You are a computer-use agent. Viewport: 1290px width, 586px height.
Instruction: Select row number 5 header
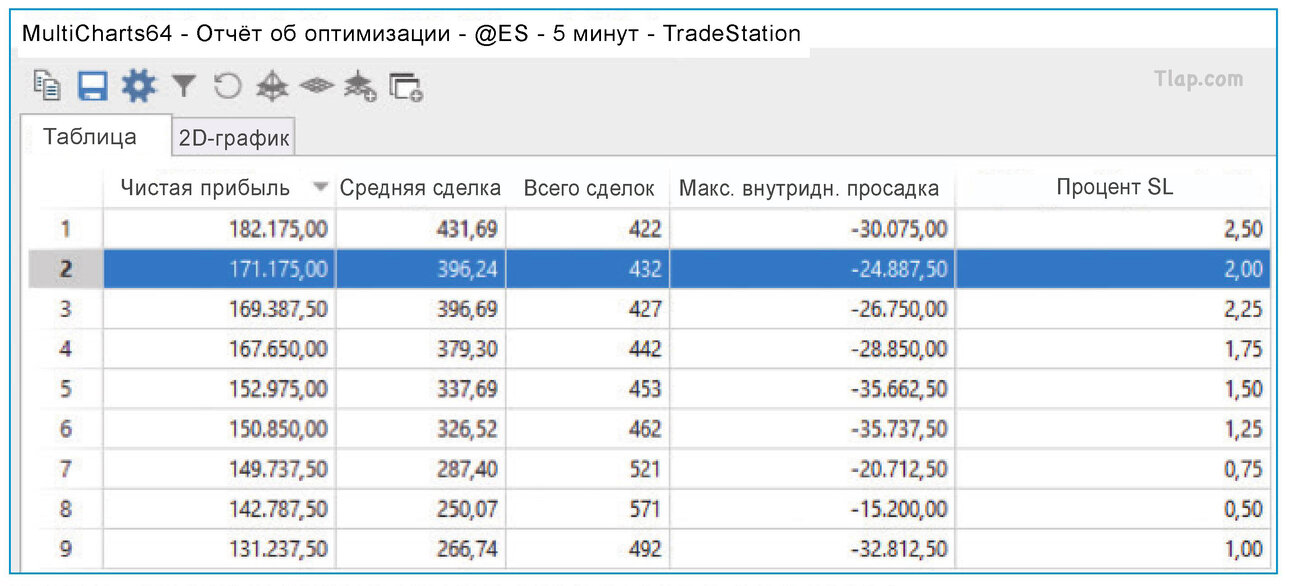pos(66,389)
